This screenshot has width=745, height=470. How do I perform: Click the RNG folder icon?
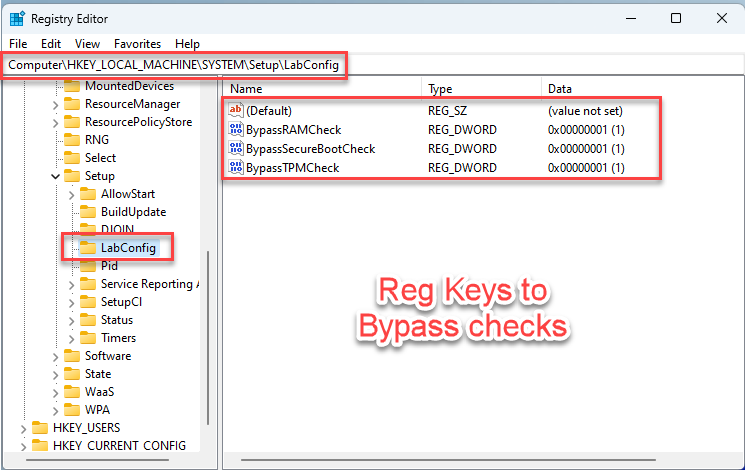(72, 140)
